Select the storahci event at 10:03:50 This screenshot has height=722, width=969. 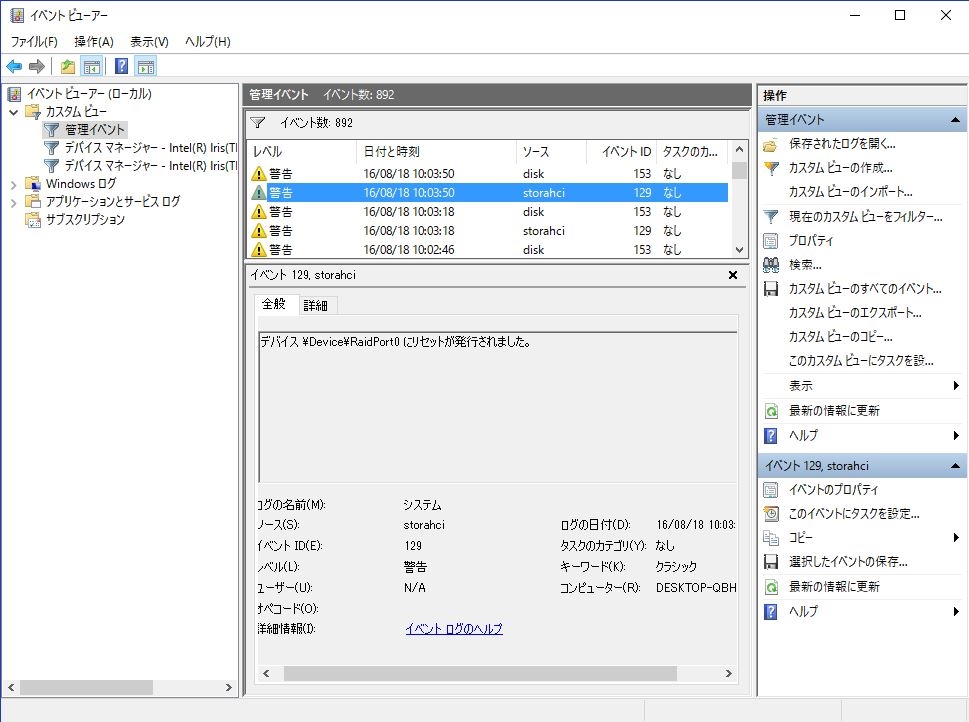point(488,193)
